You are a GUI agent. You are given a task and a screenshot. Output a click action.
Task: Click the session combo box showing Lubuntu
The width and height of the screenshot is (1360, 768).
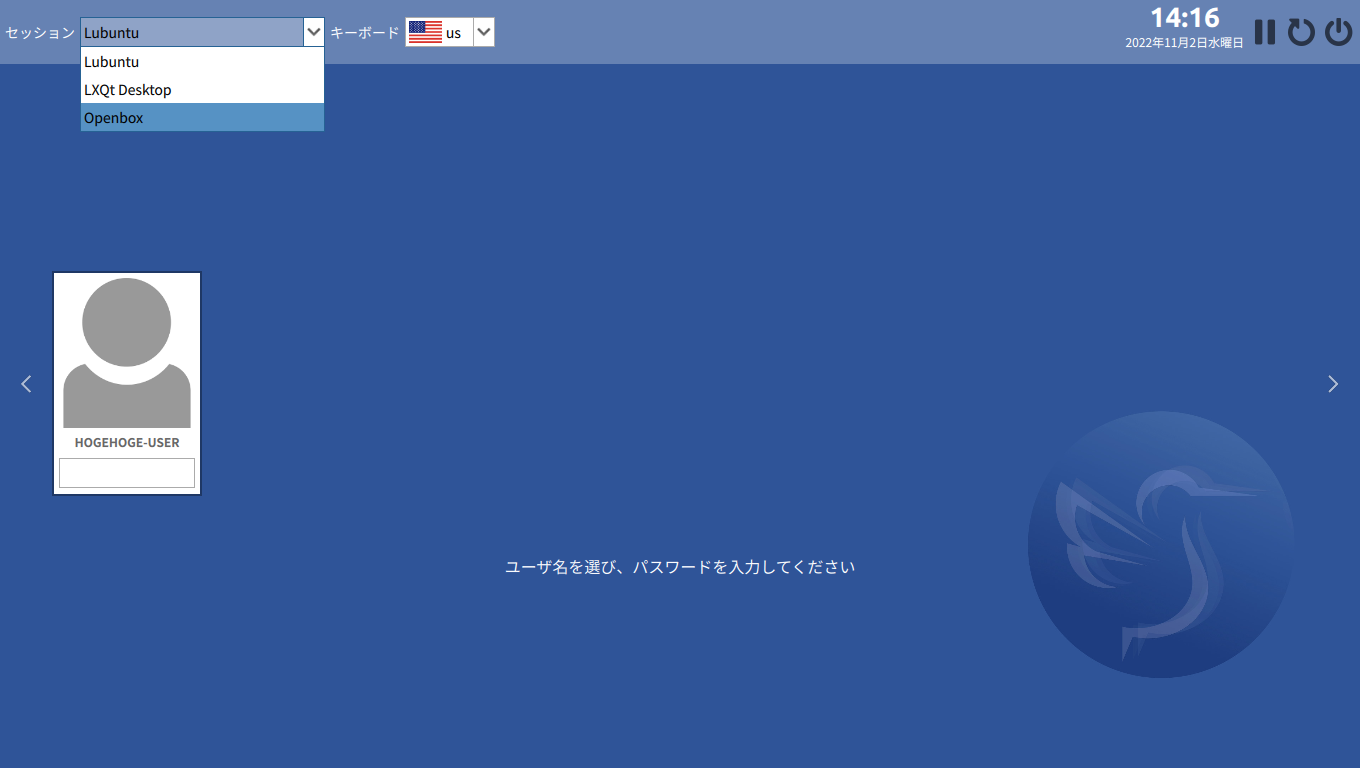203,32
